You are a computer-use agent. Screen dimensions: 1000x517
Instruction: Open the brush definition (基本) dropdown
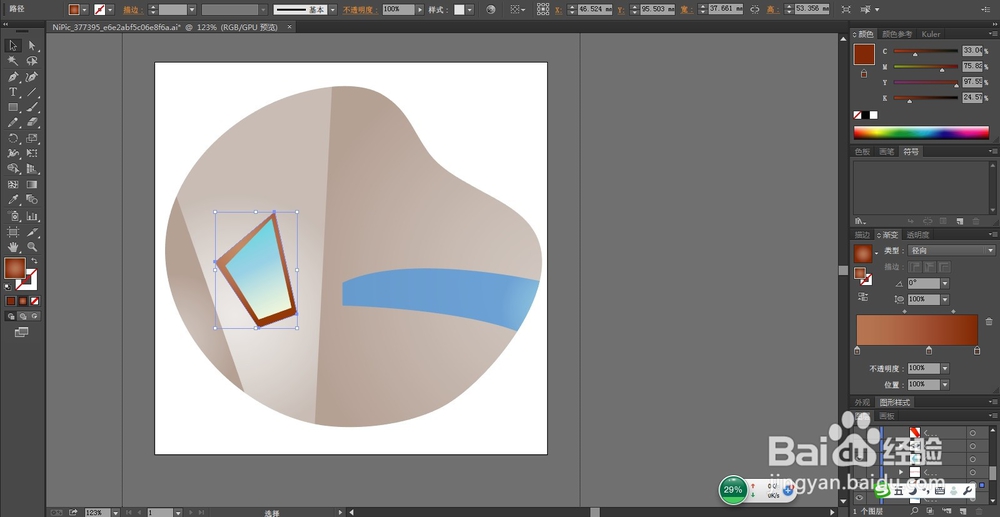333,10
